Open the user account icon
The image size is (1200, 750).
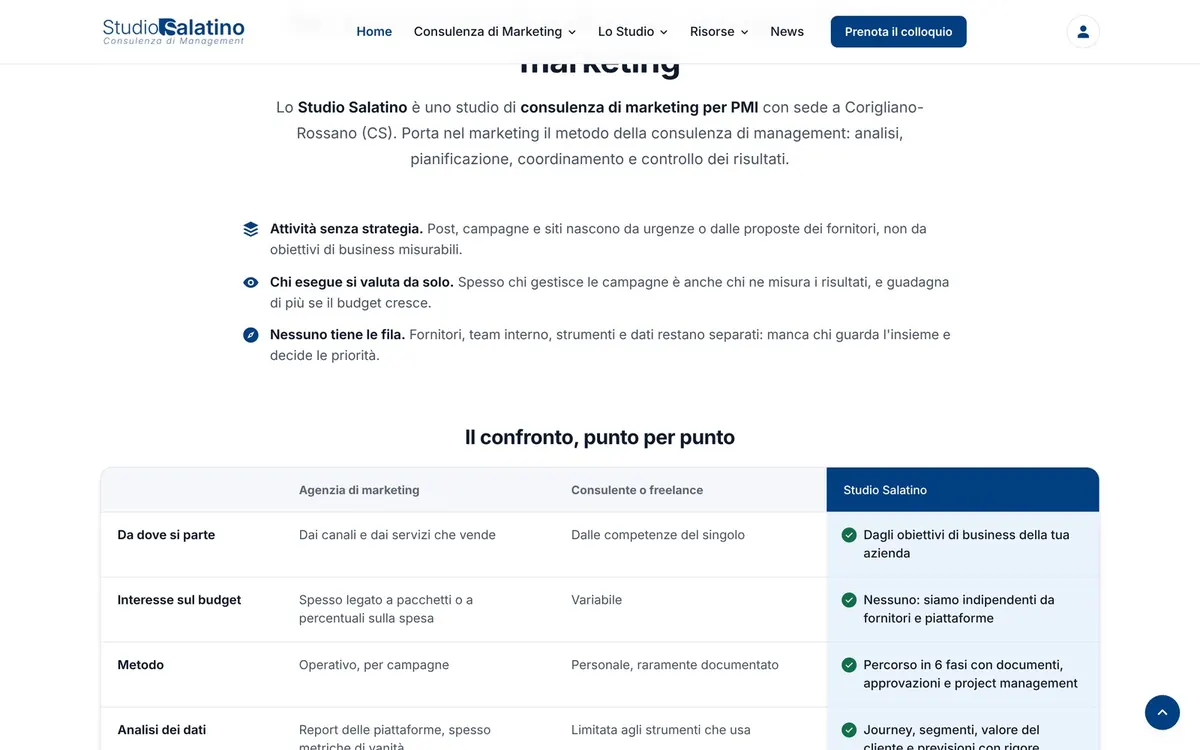(1083, 32)
